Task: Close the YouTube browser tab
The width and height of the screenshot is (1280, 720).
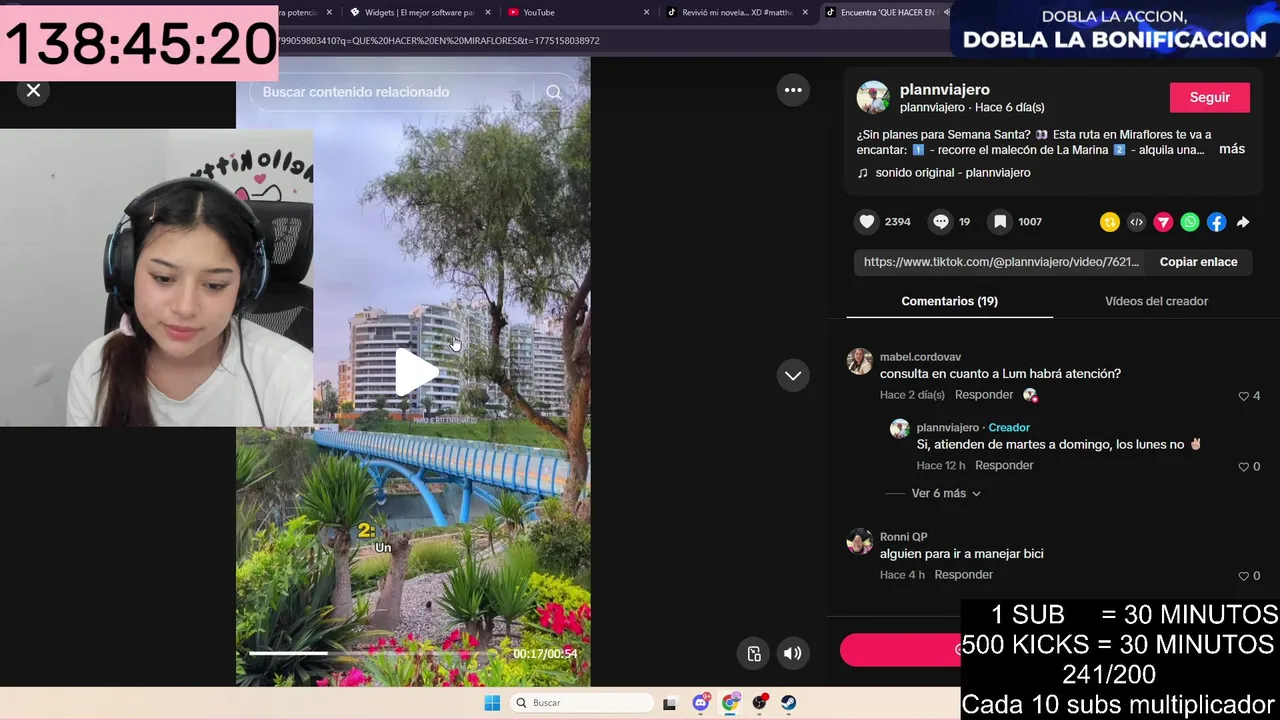Action: [646, 12]
